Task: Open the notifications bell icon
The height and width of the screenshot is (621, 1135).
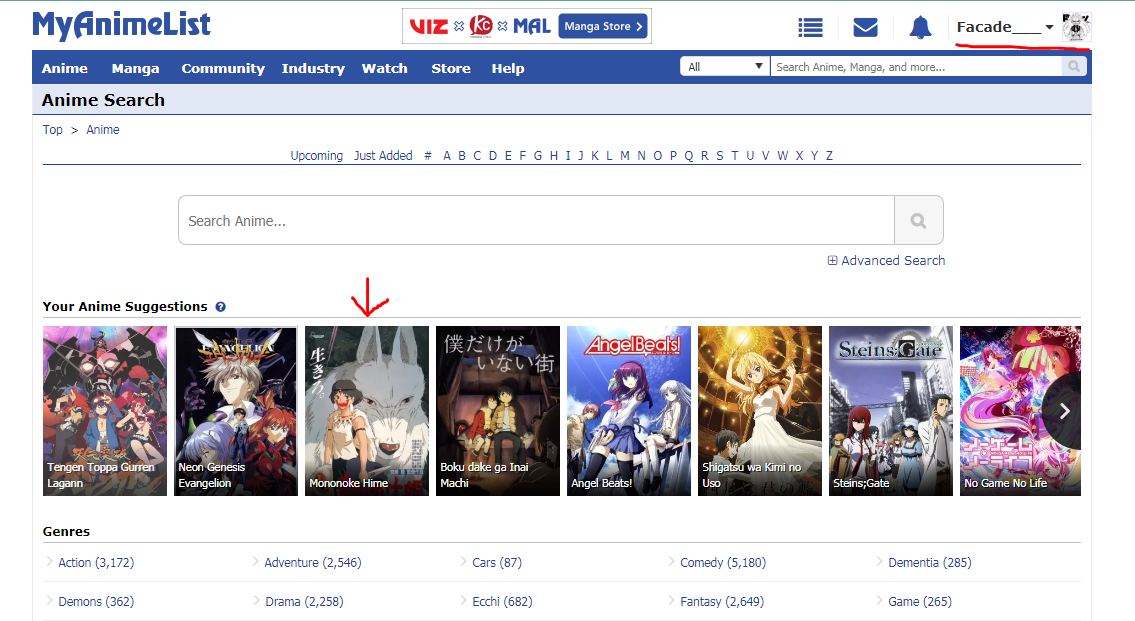Action: tap(920, 28)
